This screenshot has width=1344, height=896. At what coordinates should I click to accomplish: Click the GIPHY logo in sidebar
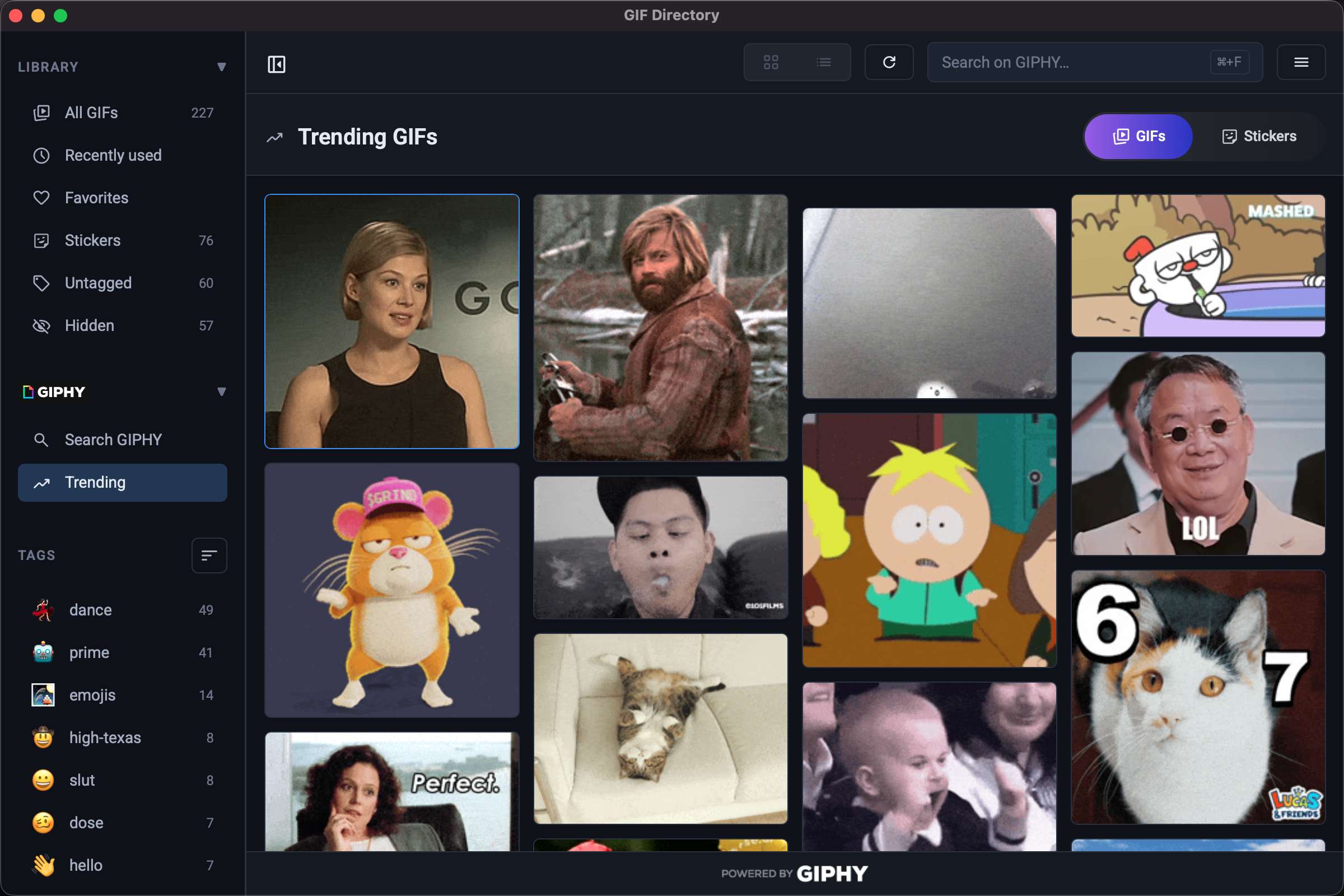pyautogui.click(x=54, y=392)
